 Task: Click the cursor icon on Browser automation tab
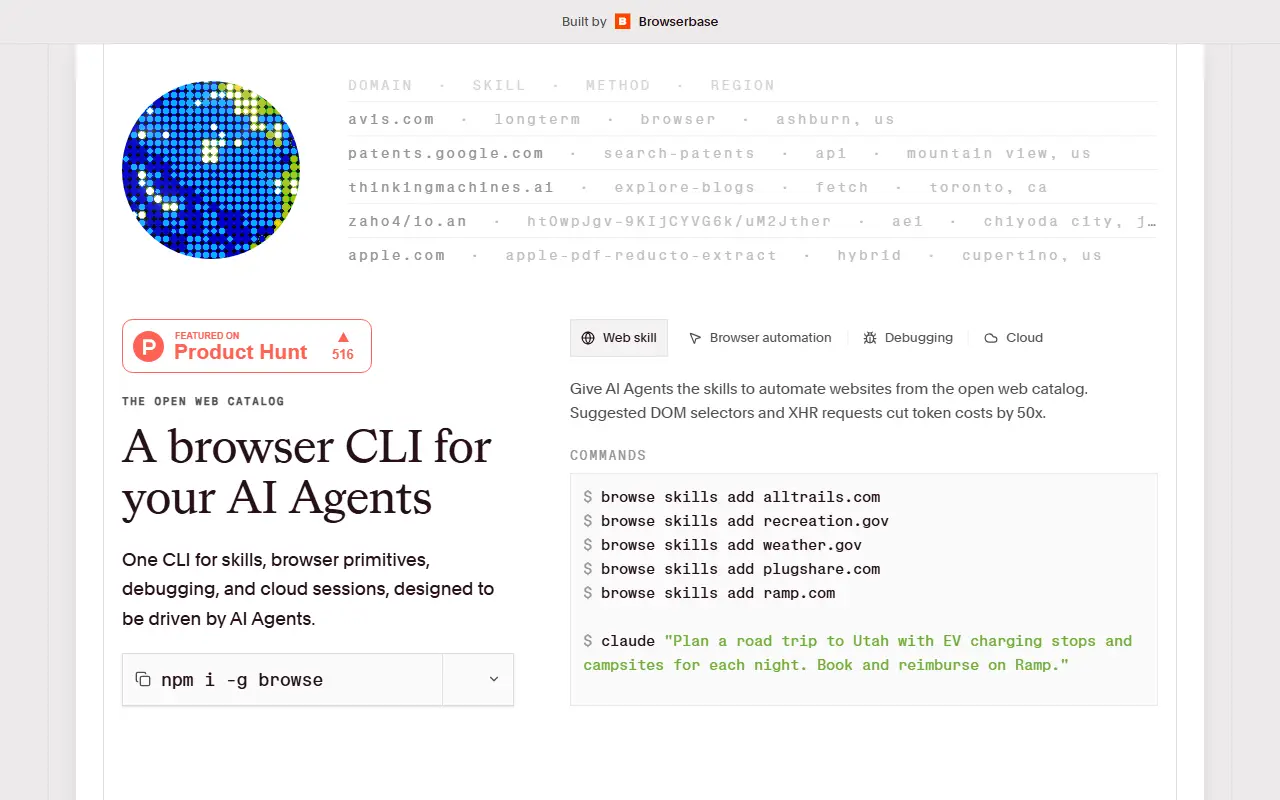[x=695, y=338]
